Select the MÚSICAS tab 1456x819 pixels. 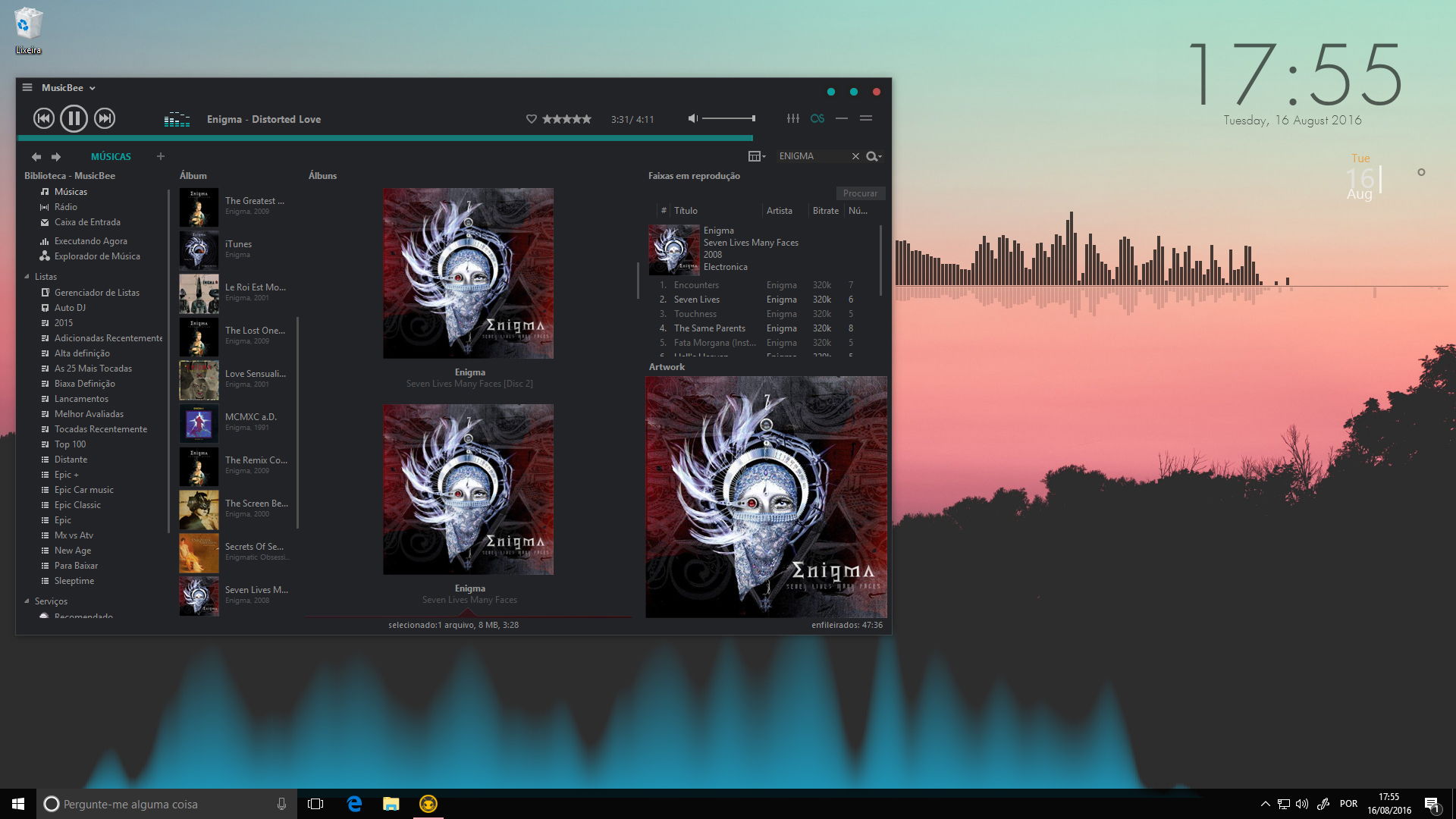coord(111,157)
